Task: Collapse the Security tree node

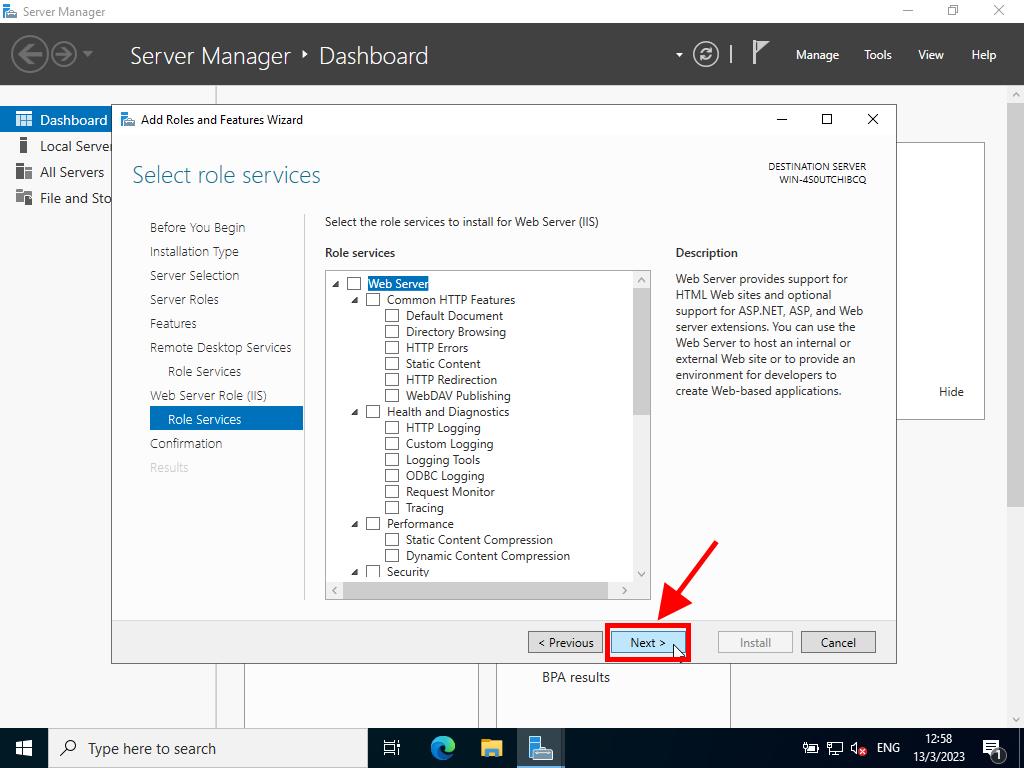Action: (x=355, y=572)
